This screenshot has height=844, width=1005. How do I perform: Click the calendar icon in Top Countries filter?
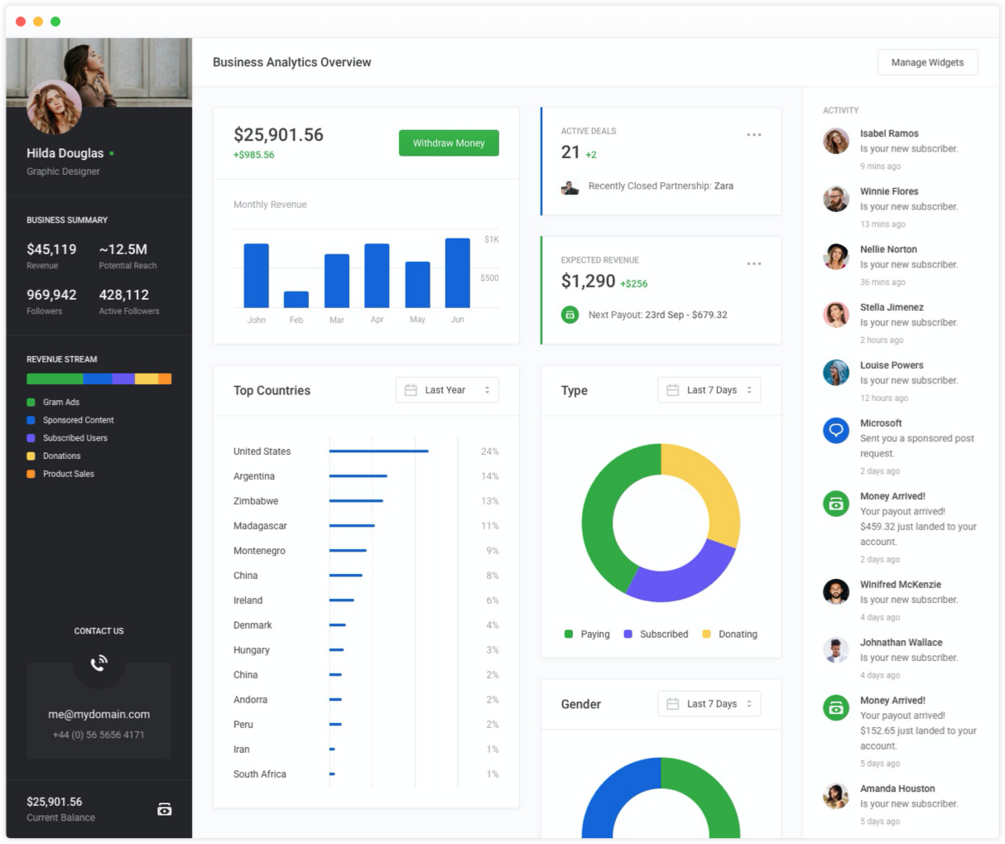(x=411, y=390)
